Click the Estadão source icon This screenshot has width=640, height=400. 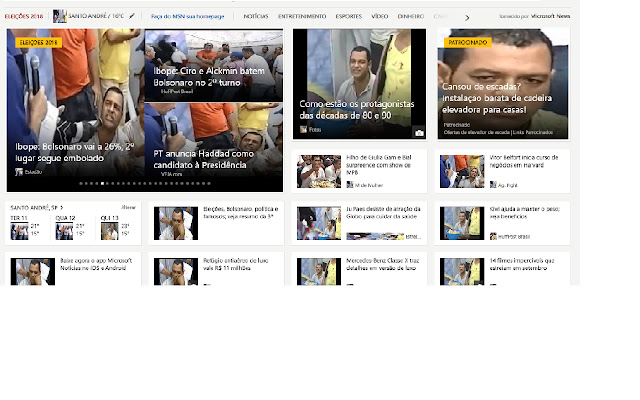click(19, 172)
